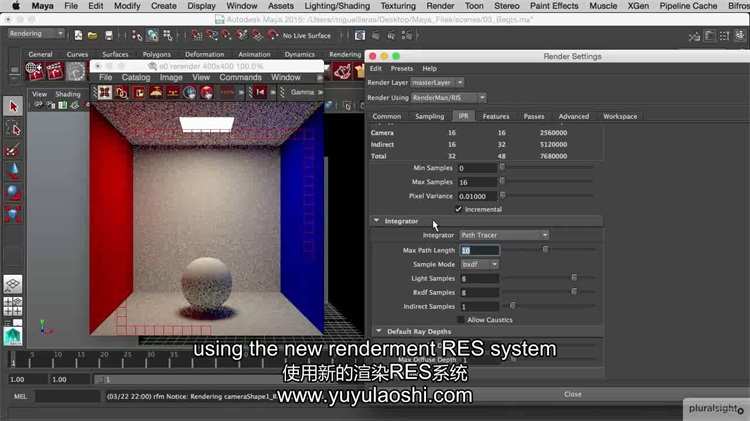
Task: Open the Commands menu in render view
Action: pos(240,77)
